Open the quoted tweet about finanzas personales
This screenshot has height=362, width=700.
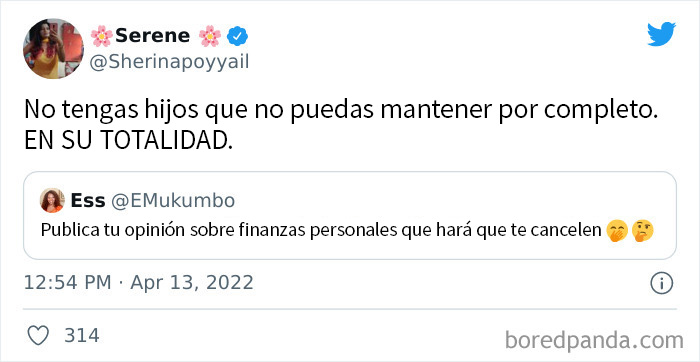(350, 215)
